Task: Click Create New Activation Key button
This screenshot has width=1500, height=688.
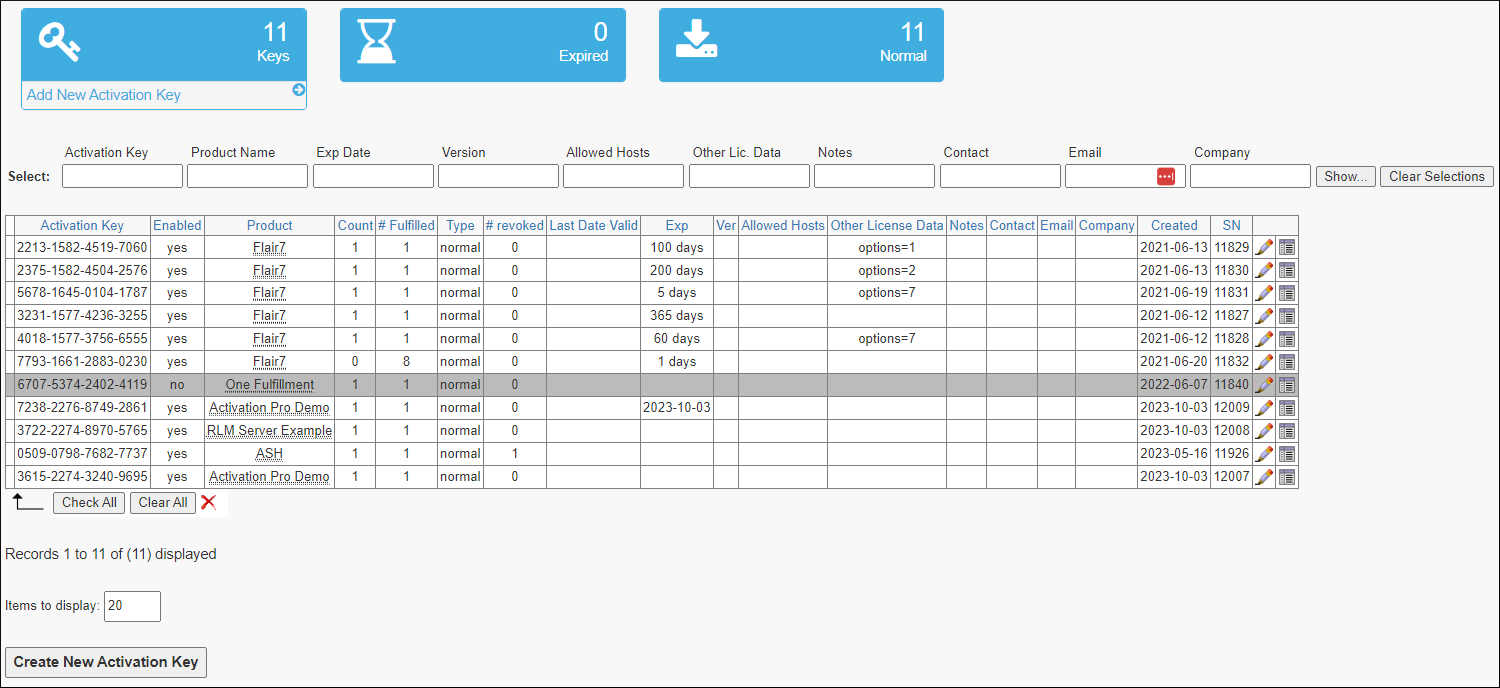Action: tap(106, 662)
